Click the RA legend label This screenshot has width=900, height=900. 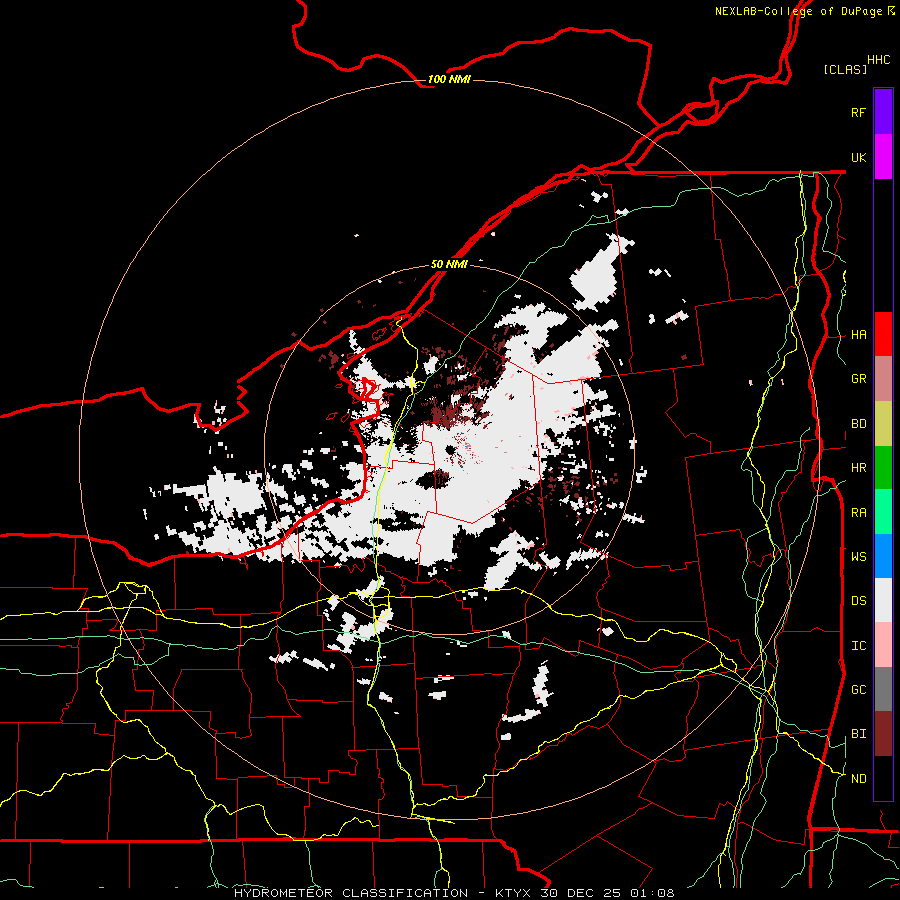tap(858, 513)
